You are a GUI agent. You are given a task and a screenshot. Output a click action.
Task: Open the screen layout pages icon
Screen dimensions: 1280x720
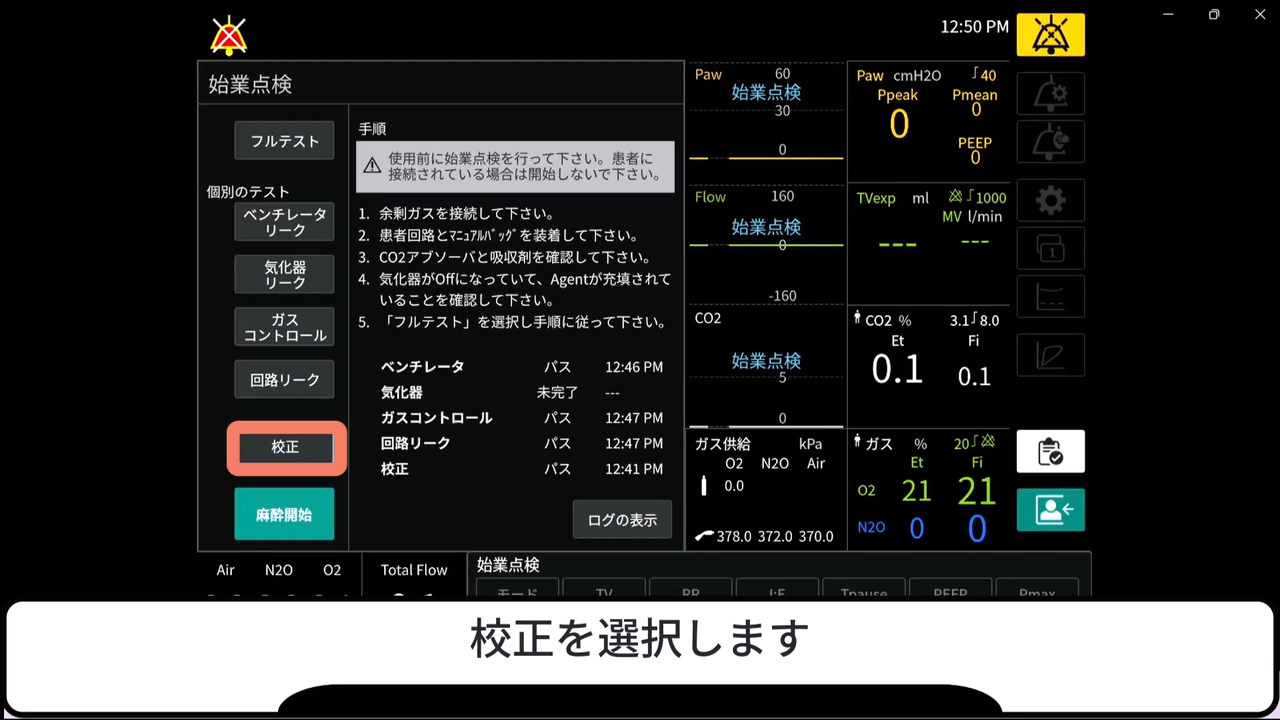[1050, 248]
